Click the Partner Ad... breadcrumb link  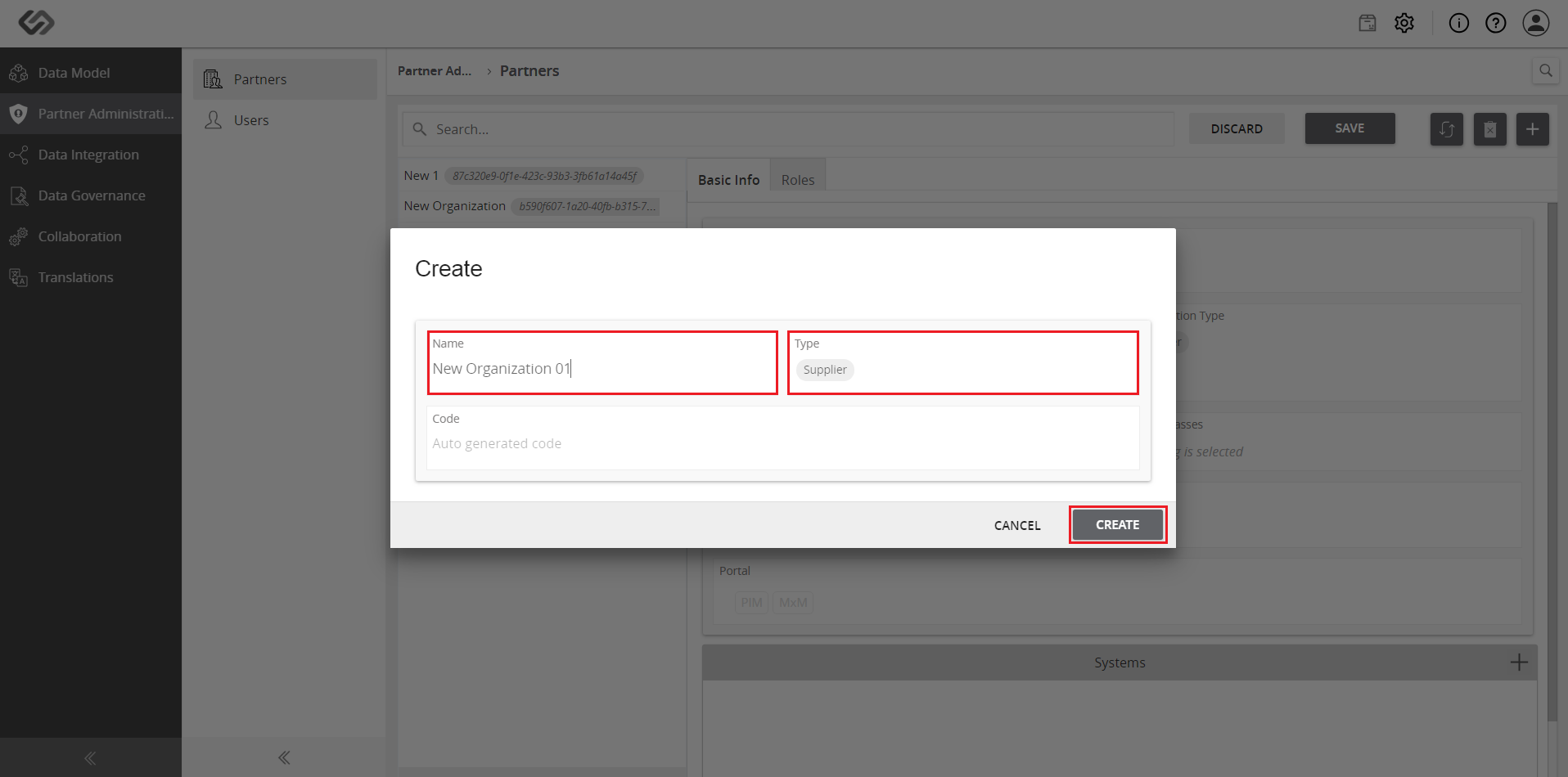pos(435,71)
